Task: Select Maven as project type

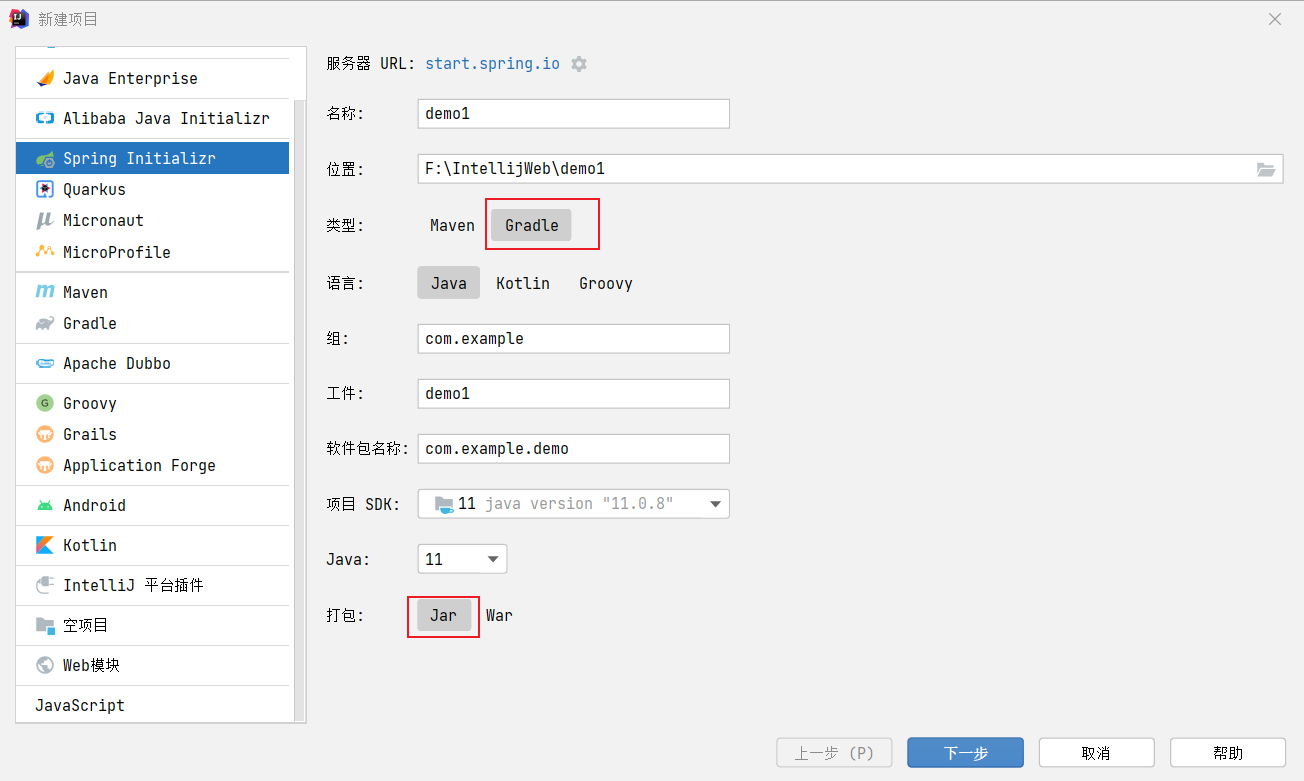Action: coord(452,225)
